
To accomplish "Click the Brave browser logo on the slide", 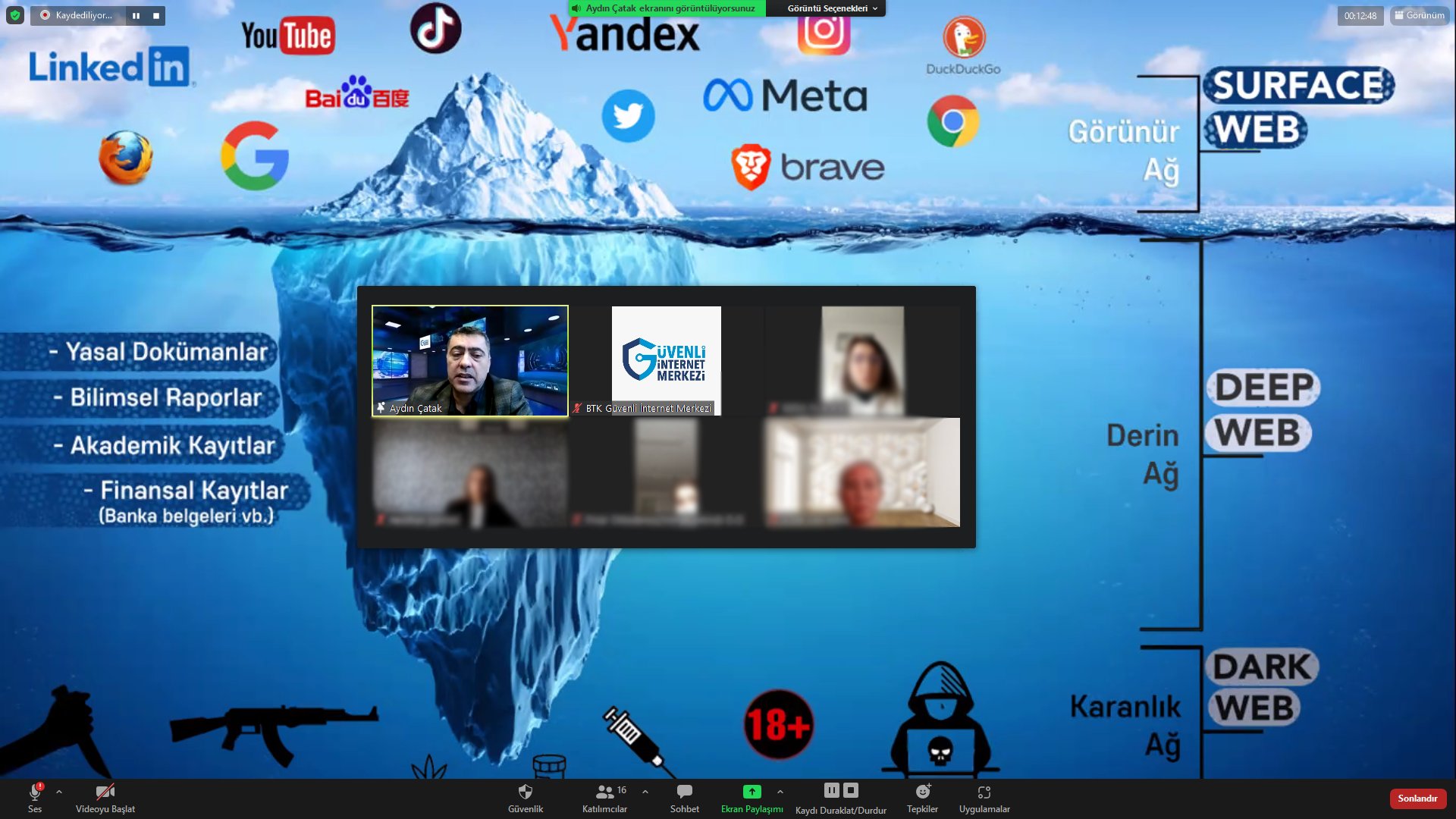I will click(x=808, y=167).
